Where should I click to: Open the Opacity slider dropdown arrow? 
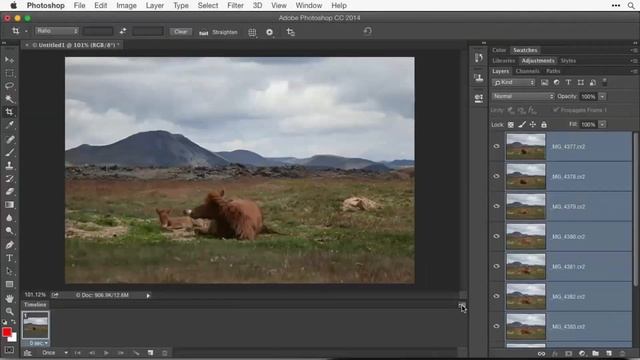pyautogui.click(x=602, y=97)
